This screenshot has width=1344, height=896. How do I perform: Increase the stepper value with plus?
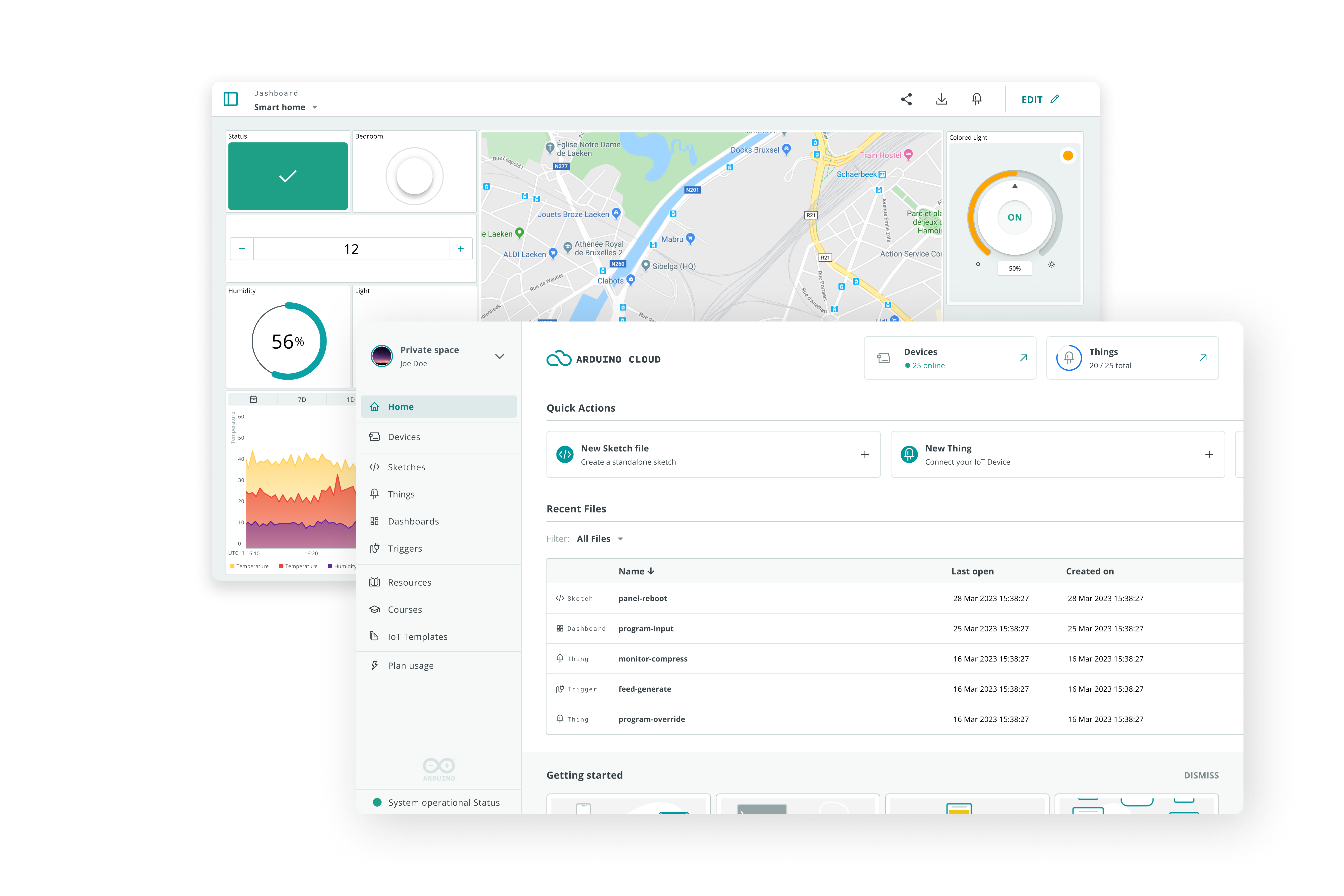point(461,249)
